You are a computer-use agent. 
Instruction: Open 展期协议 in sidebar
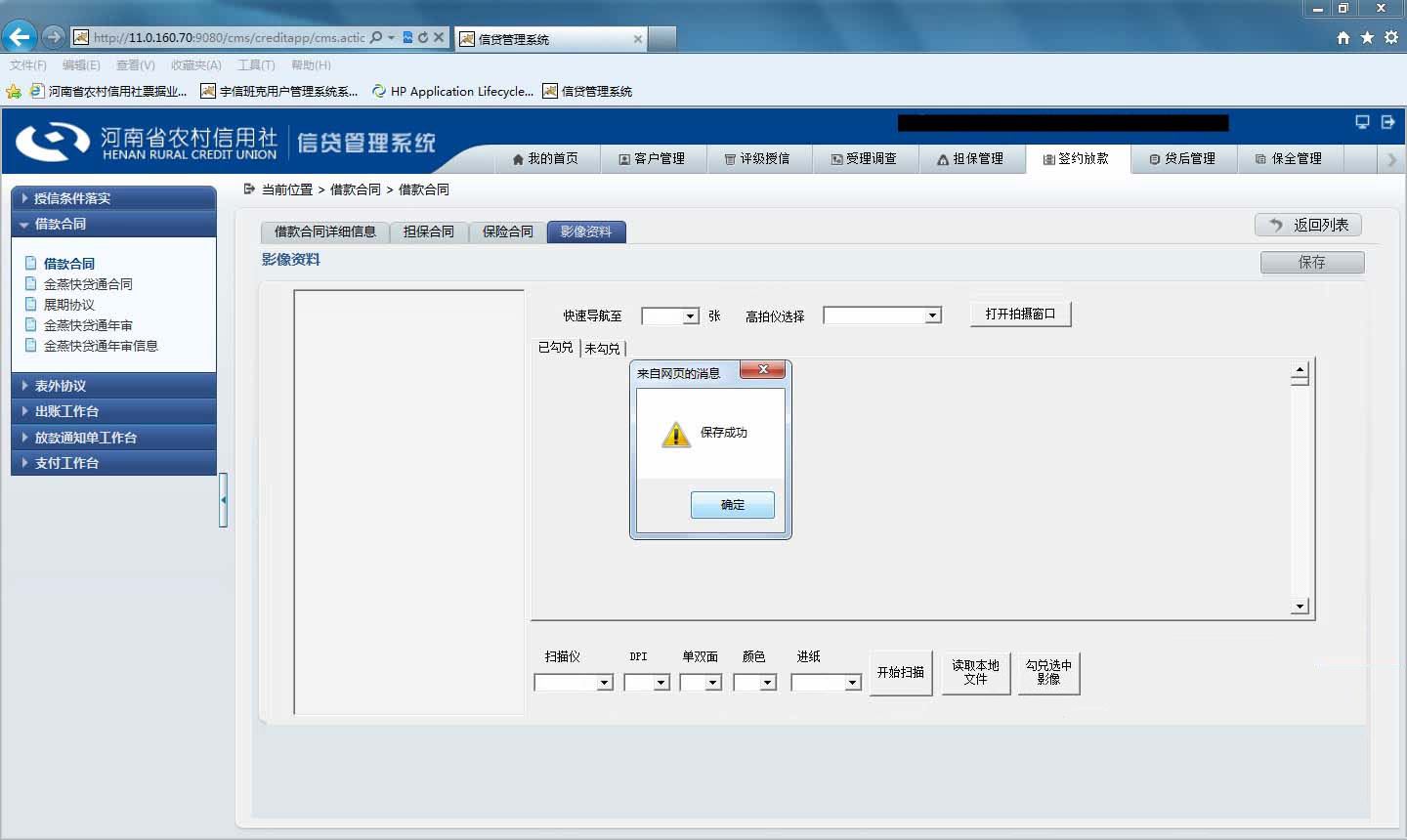68,305
